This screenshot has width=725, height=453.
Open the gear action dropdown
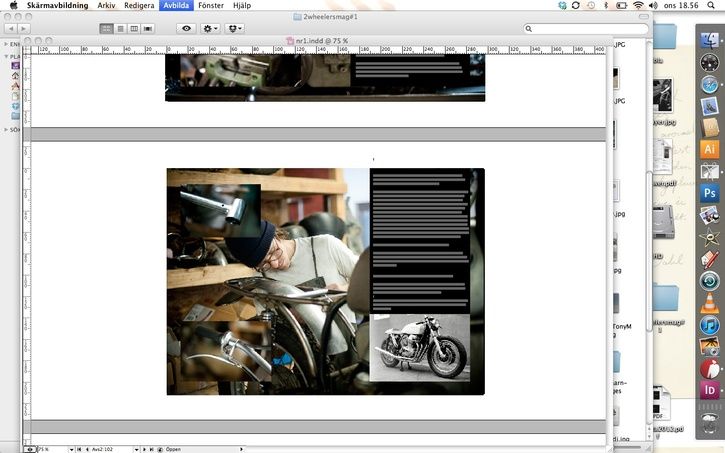(211, 29)
